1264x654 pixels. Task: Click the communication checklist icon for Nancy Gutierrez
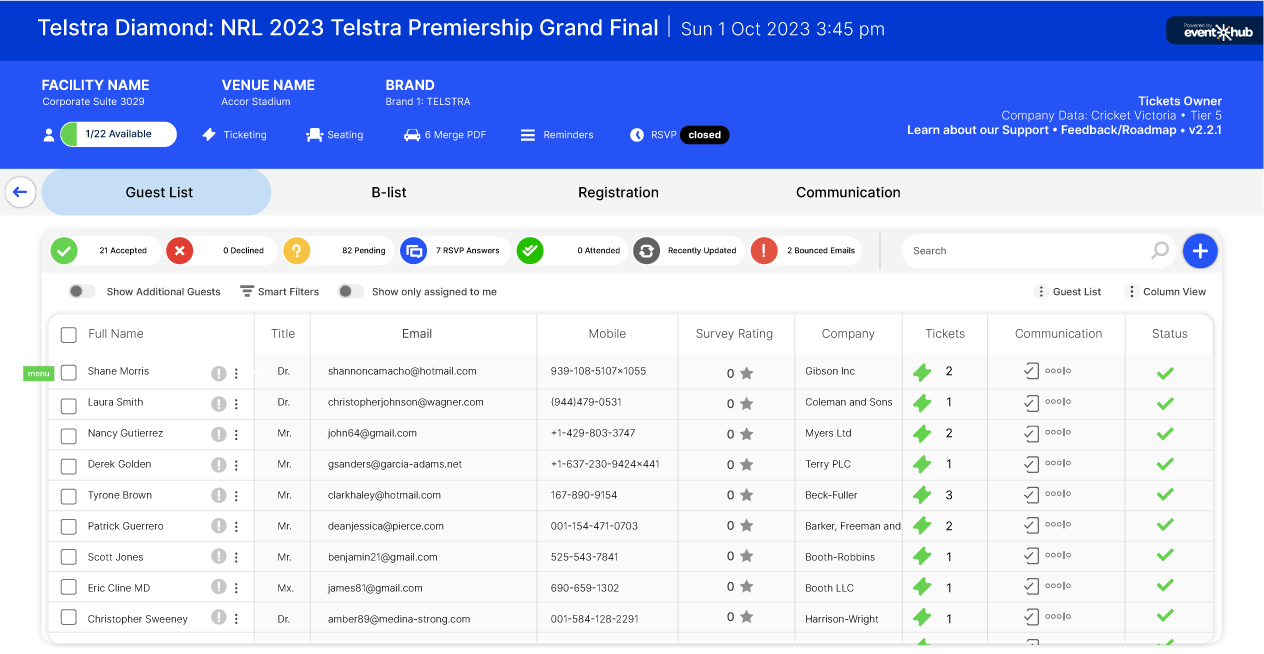tap(1031, 433)
